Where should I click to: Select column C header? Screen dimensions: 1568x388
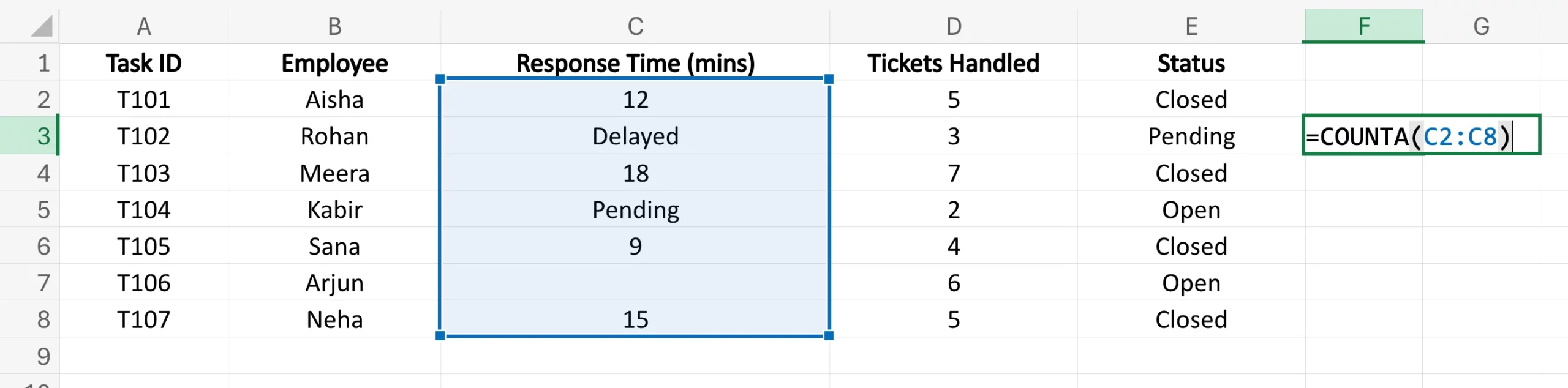[635, 26]
